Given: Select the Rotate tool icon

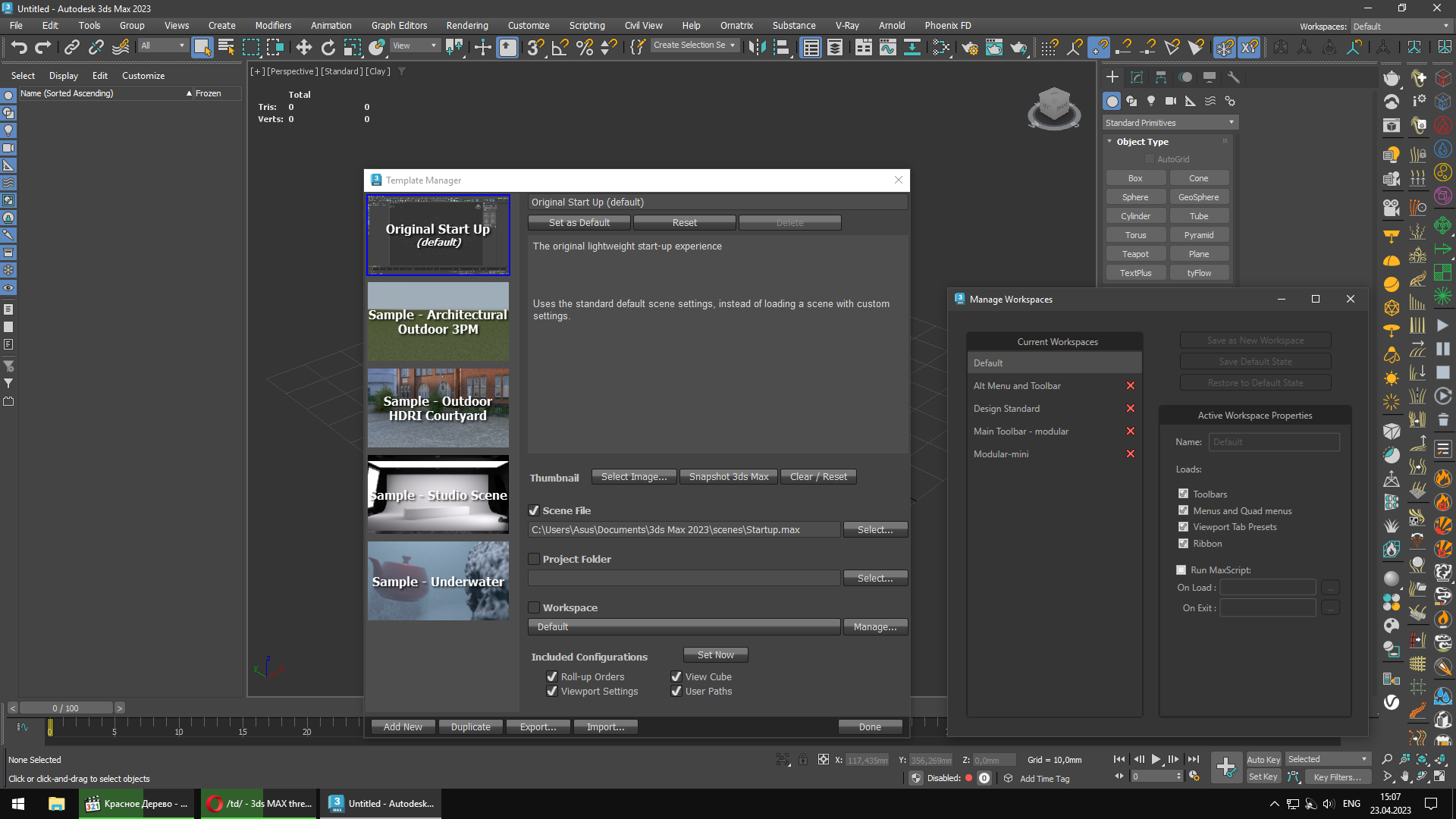Looking at the screenshot, I should coord(328,47).
